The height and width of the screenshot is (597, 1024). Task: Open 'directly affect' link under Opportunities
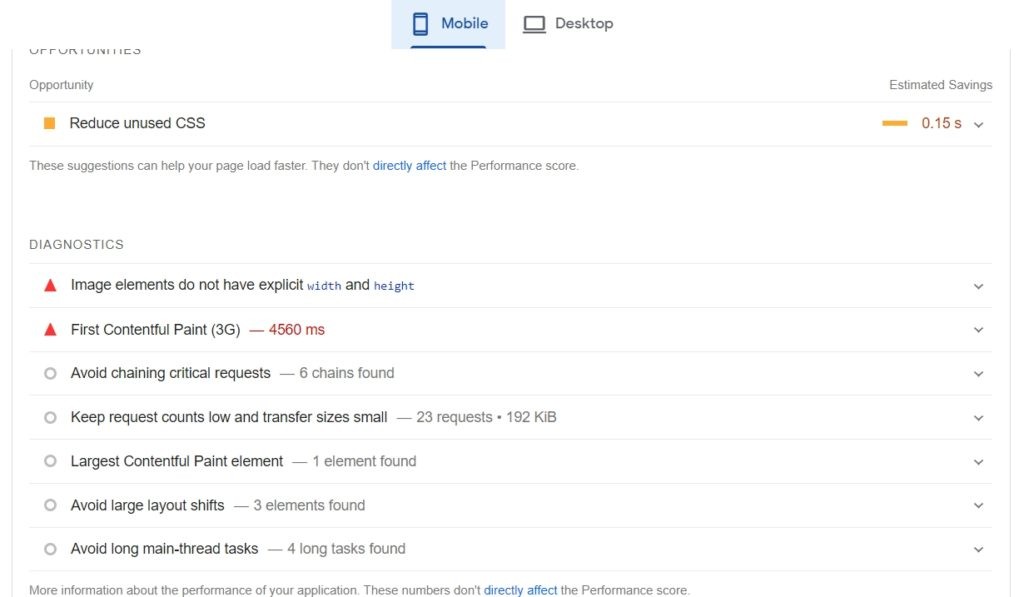tap(409, 166)
